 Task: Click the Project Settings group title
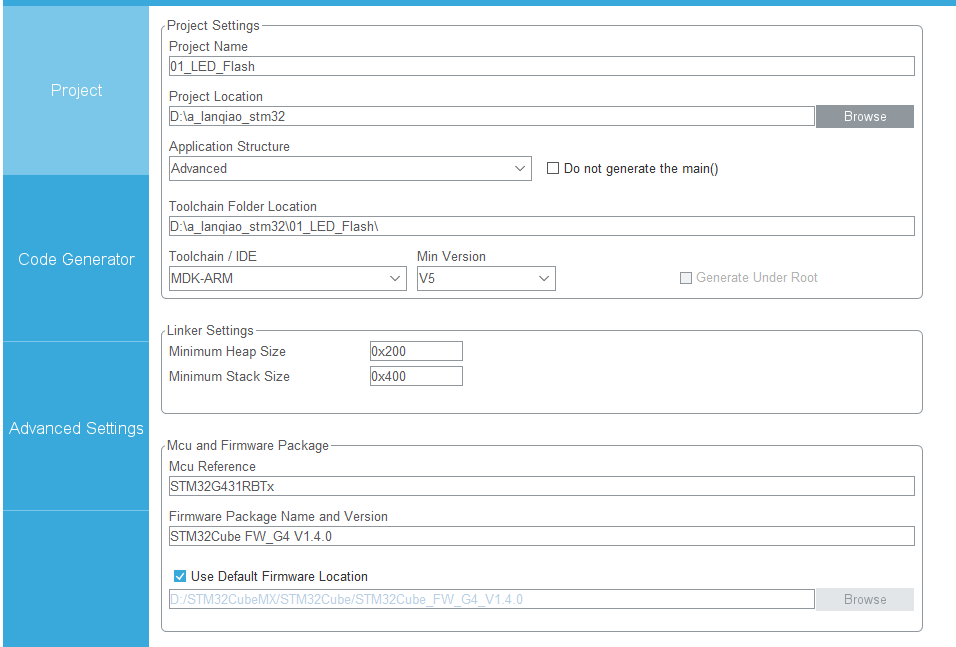click(213, 26)
